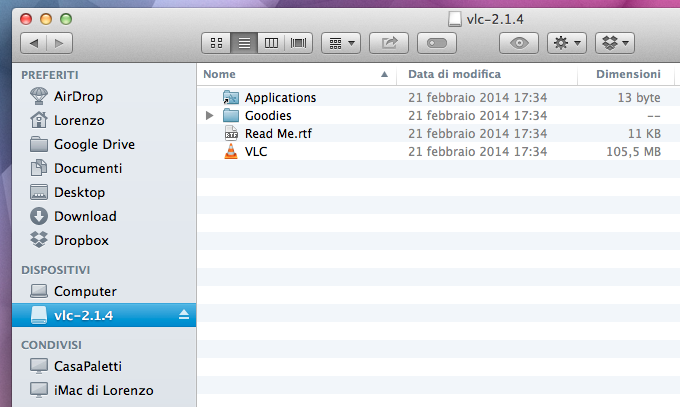
Task: Click the AirDrop parachute icon
Action: coord(39,96)
